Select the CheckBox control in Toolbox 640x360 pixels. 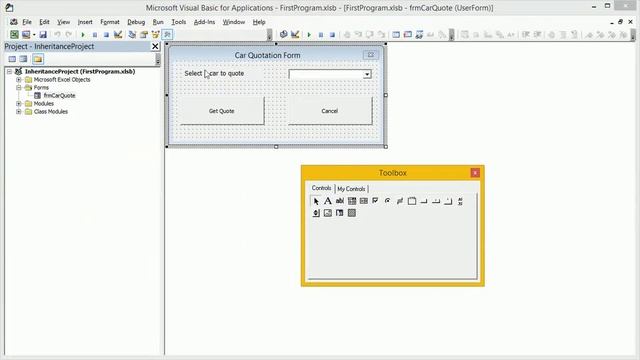[x=375, y=201]
